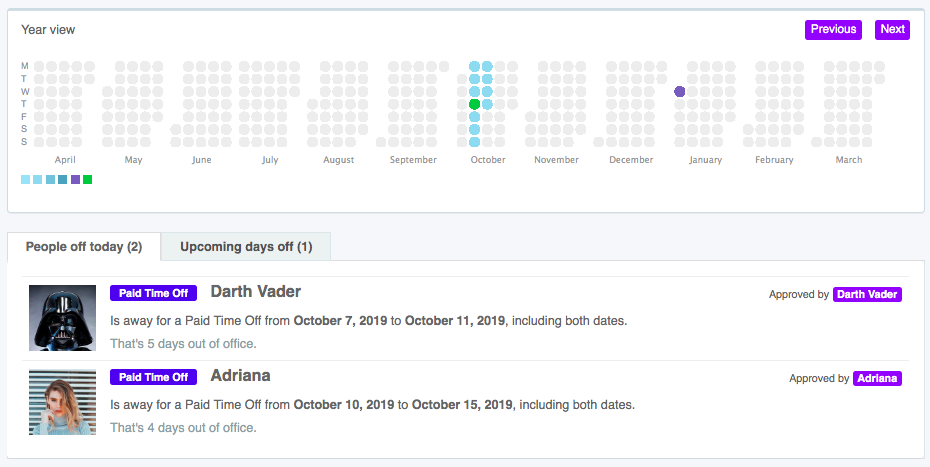Select the green today dot in October

click(x=474, y=104)
